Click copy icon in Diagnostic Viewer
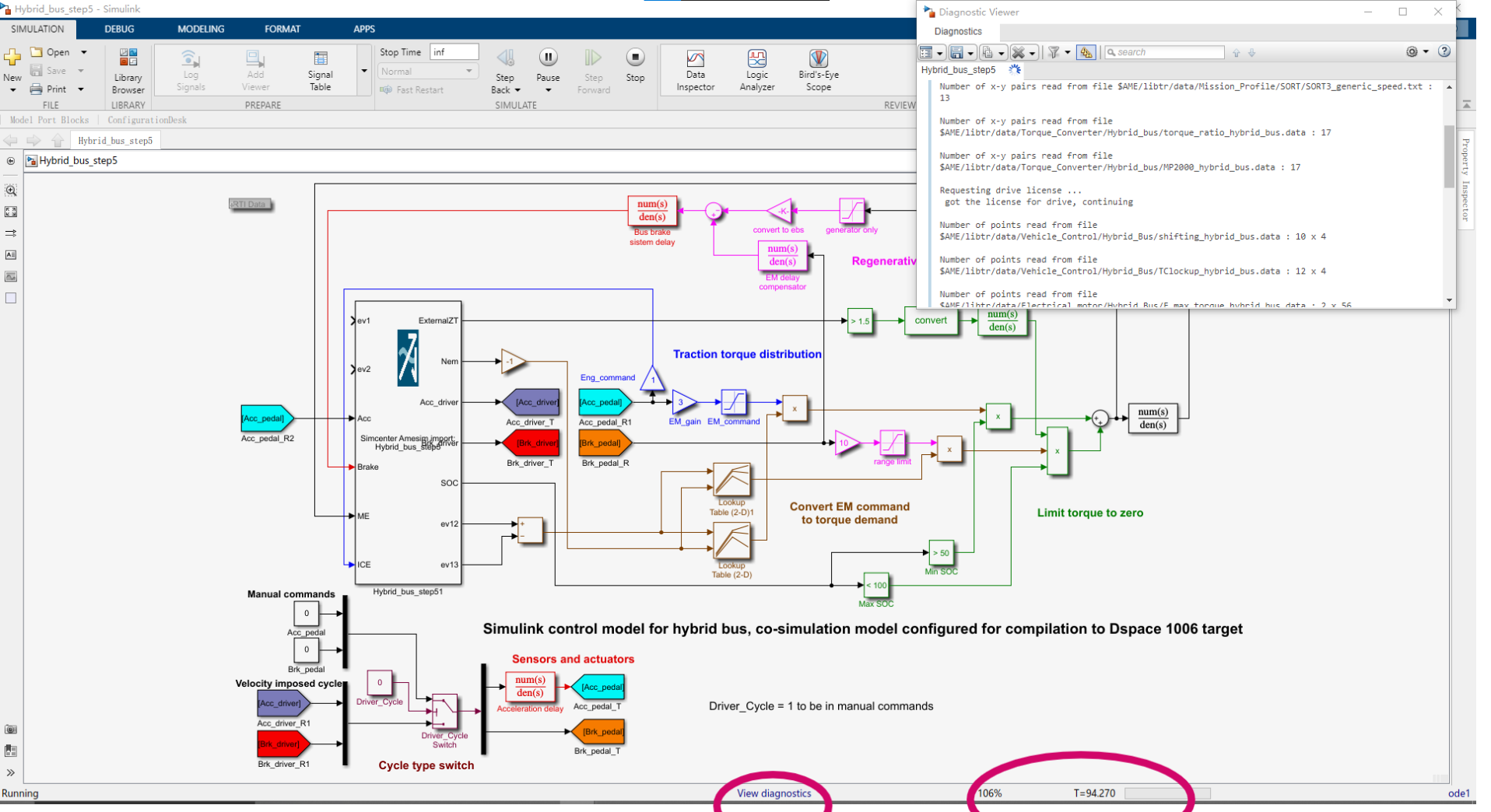This screenshot has width=1491, height=812. tap(987, 52)
